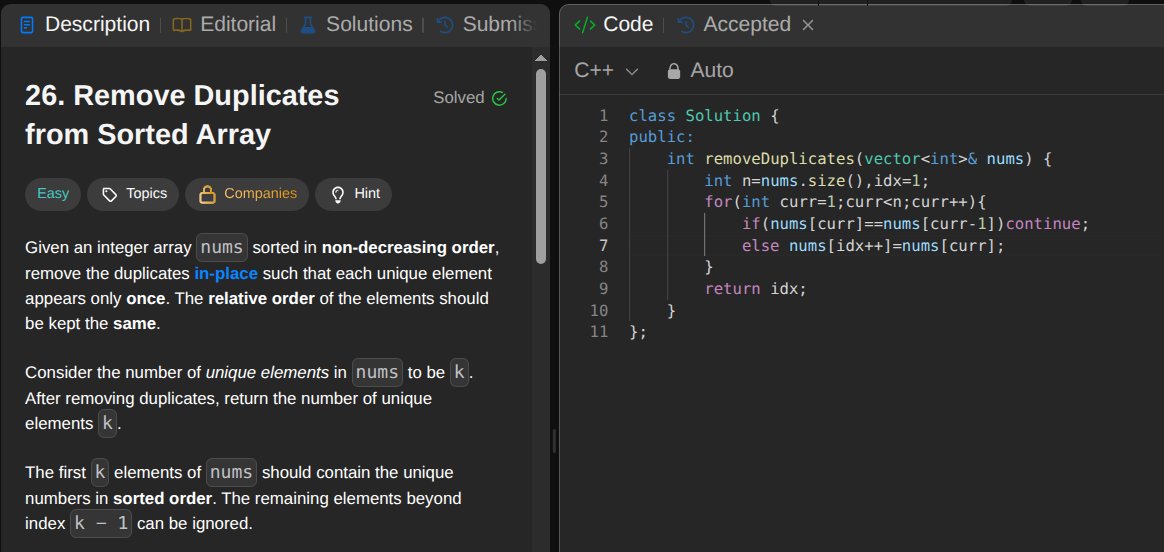This screenshot has width=1164, height=552.
Task: Click the scroll-up arrow of the description panel
Action: (x=540, y=59)
